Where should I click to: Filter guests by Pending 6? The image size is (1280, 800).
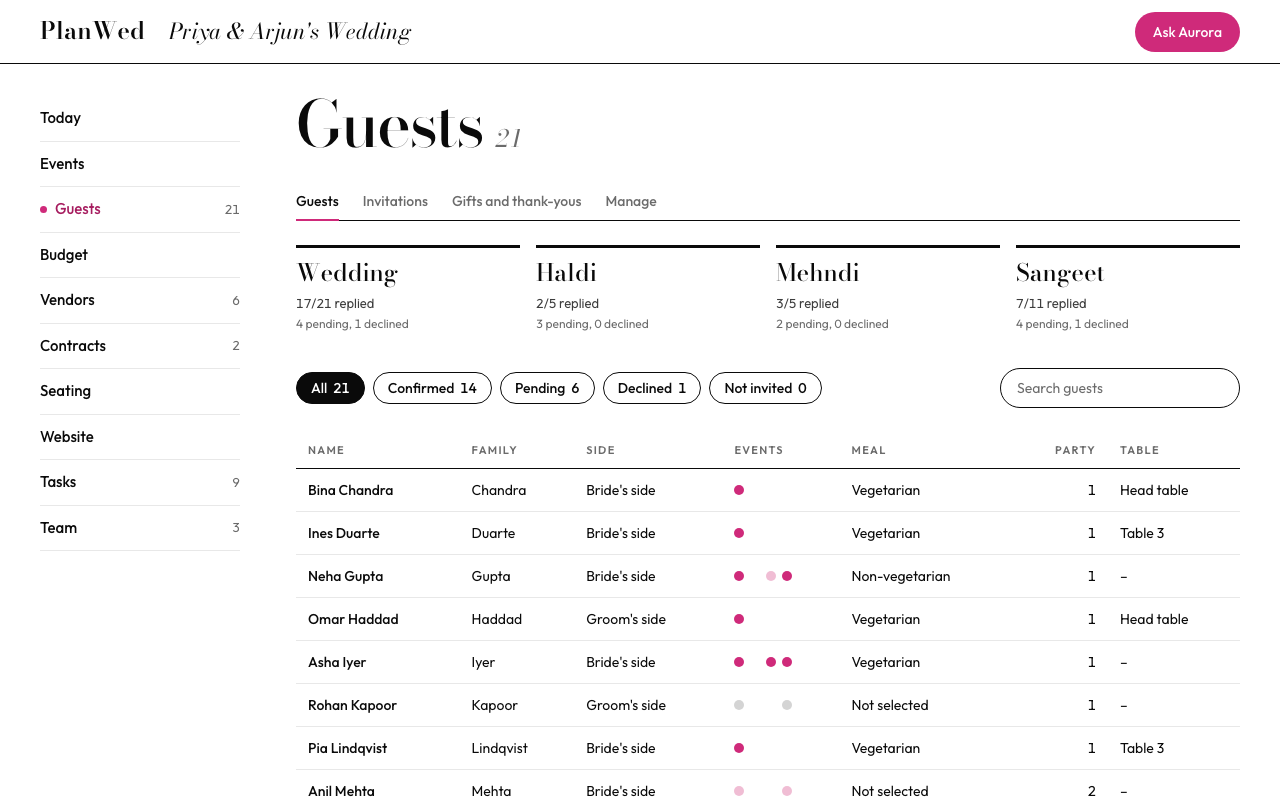tap(547, 388)
